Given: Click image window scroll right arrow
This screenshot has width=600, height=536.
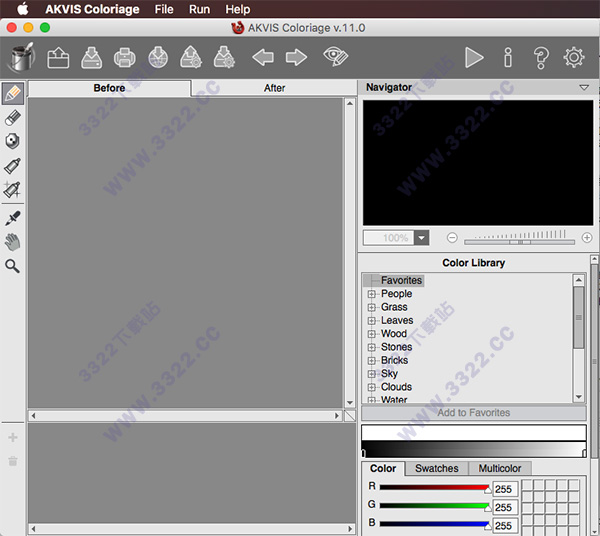Looking at the screenshot, I should (x=337, y=415).
